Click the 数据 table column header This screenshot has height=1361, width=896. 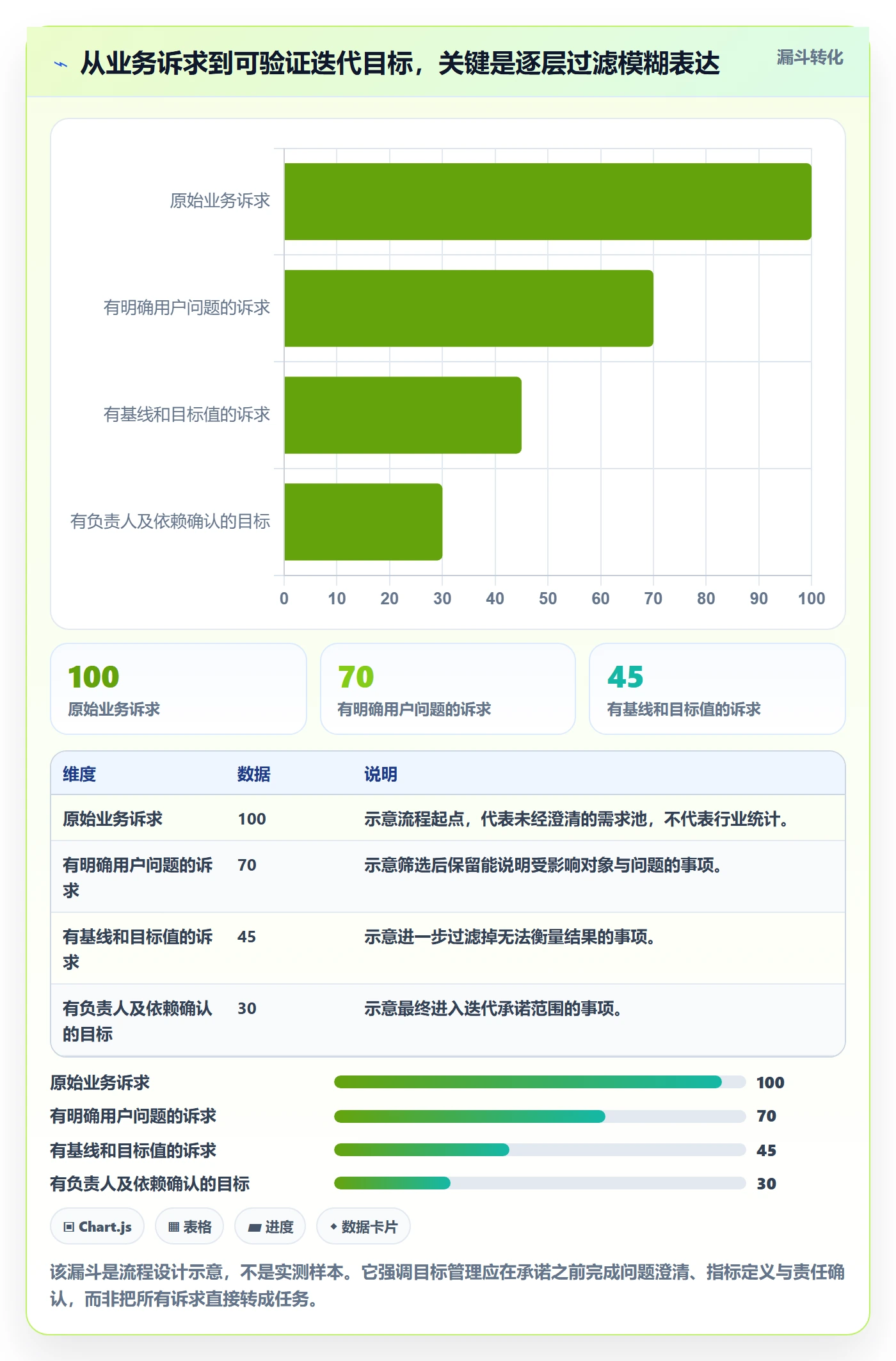254,774
